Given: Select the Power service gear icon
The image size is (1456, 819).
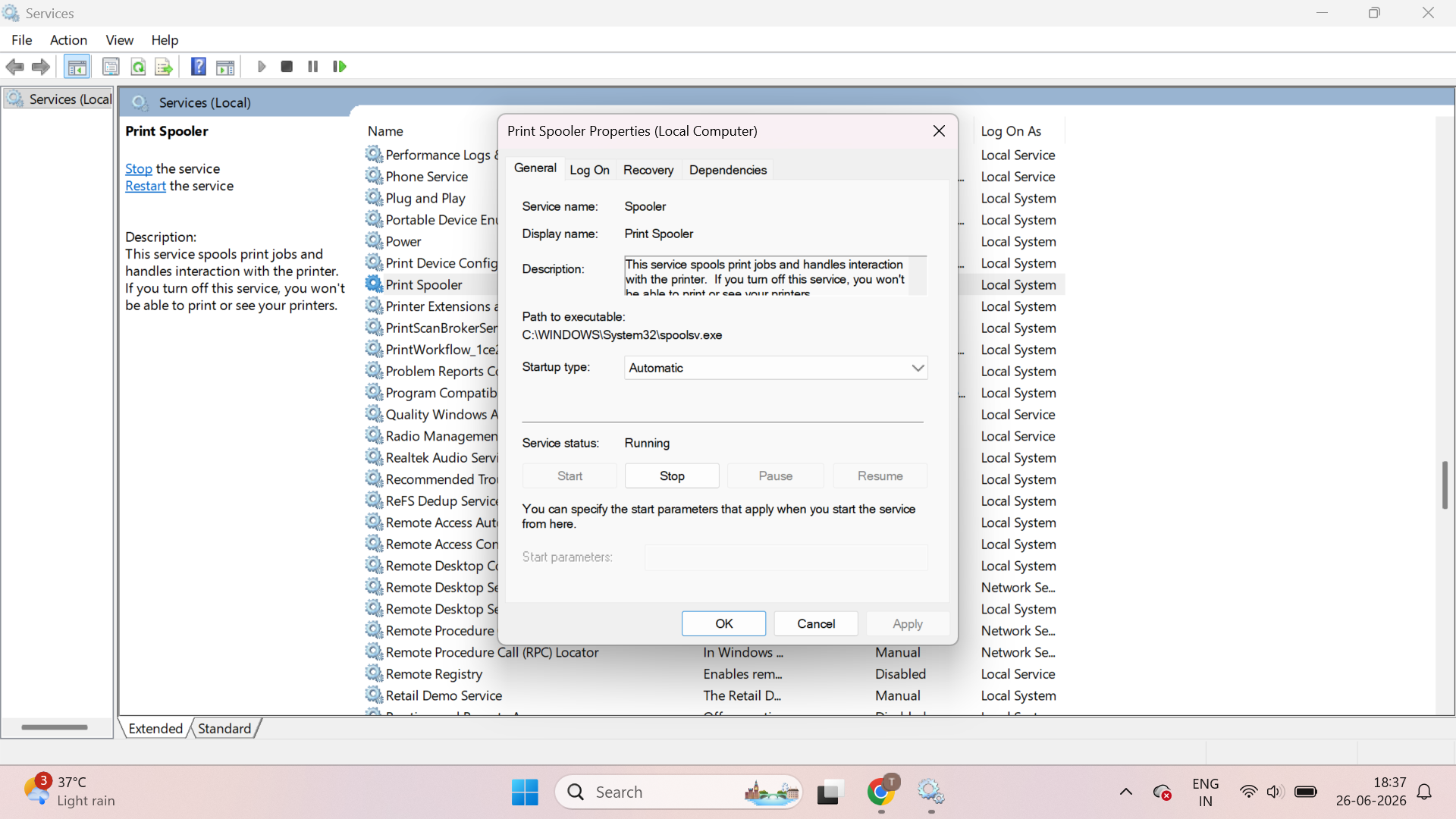Looking at the screenshot, I should coord(374,240).
